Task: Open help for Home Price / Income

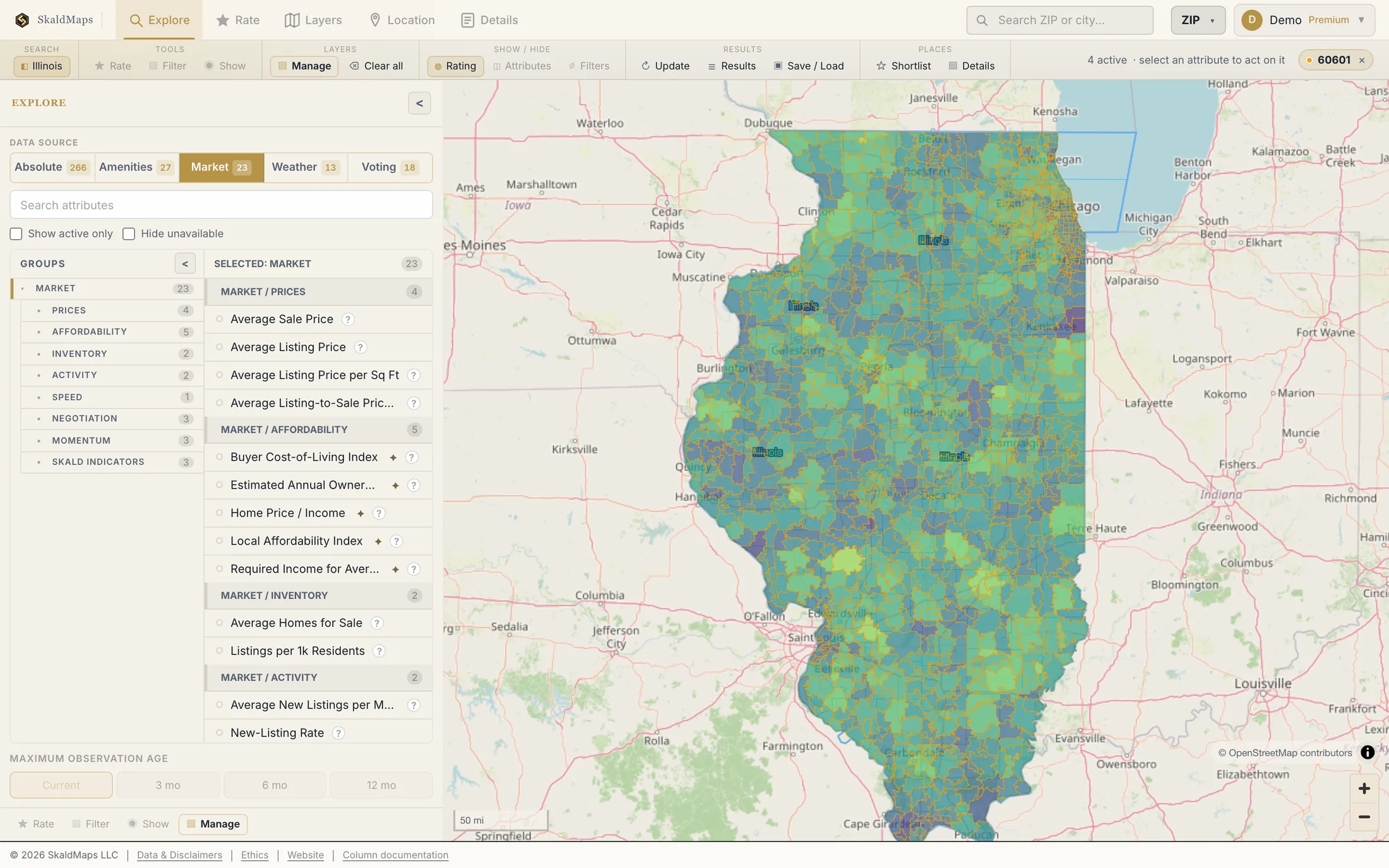Action: tap(379, 513)
